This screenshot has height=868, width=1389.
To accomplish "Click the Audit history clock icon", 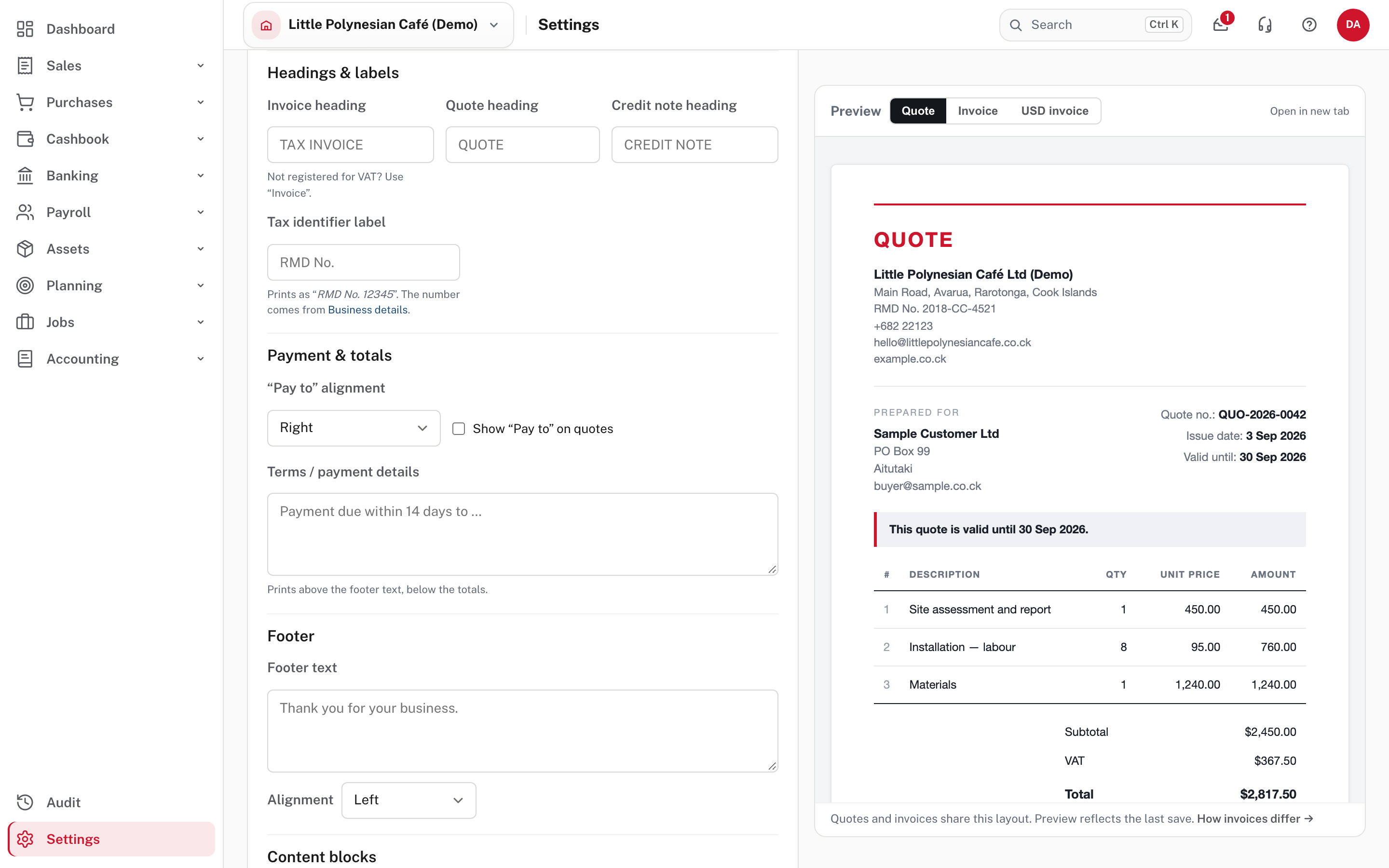I will pos(25,802).
